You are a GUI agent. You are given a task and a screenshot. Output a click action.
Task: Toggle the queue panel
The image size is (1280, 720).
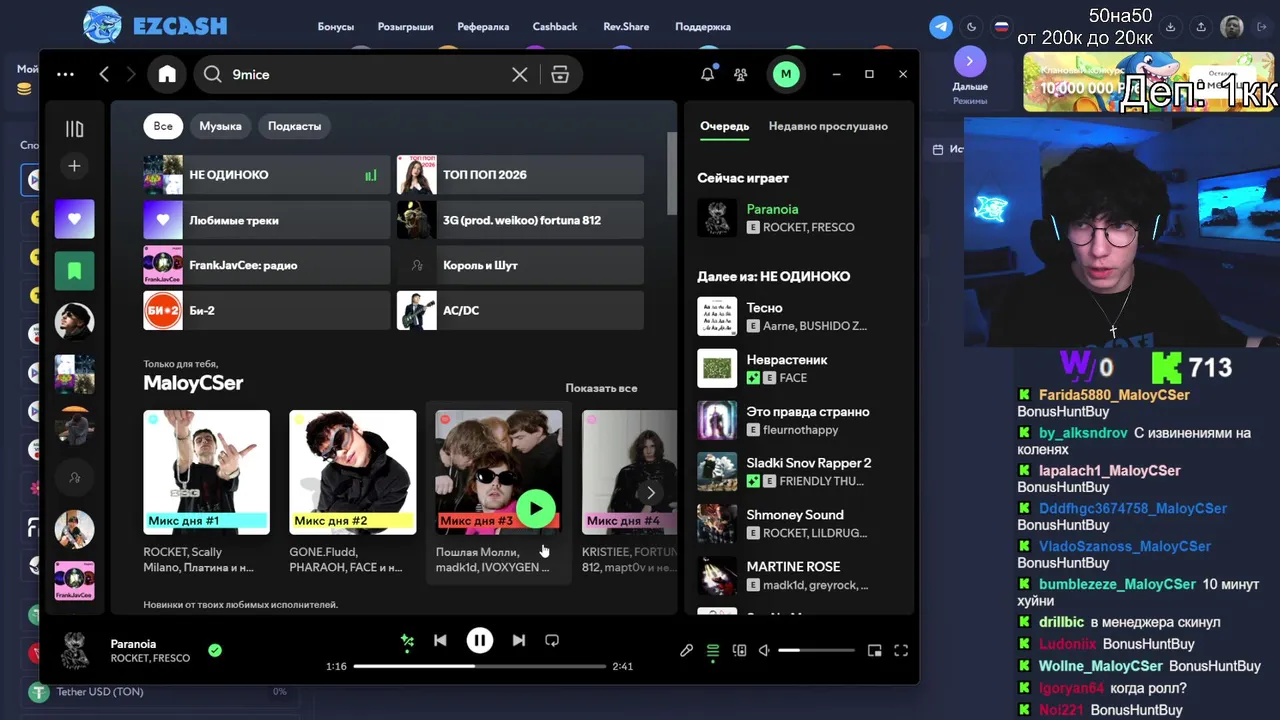point(713,650)
